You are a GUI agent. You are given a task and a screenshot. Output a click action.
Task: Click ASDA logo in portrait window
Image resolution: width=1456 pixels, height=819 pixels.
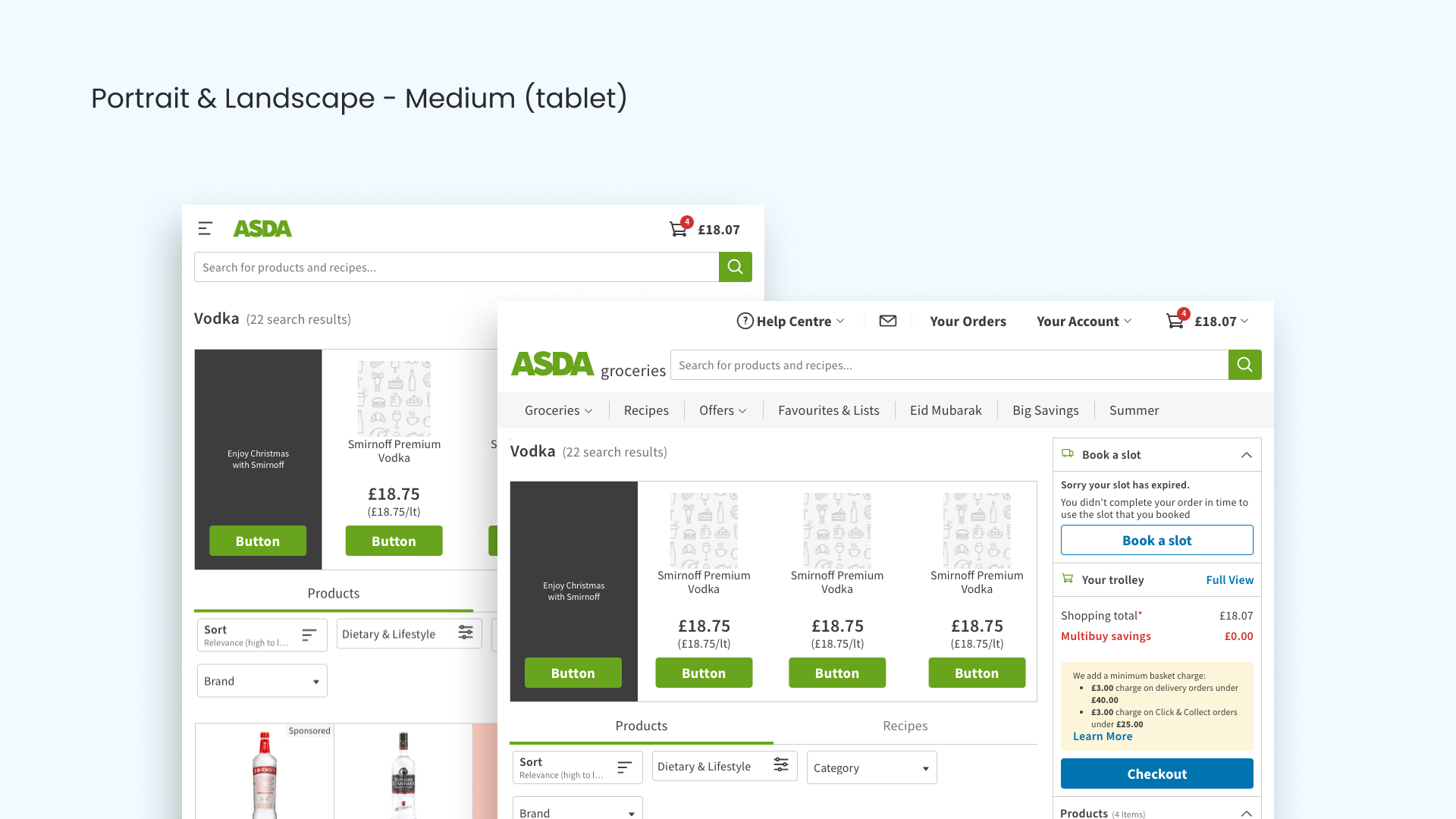(262, 228)
